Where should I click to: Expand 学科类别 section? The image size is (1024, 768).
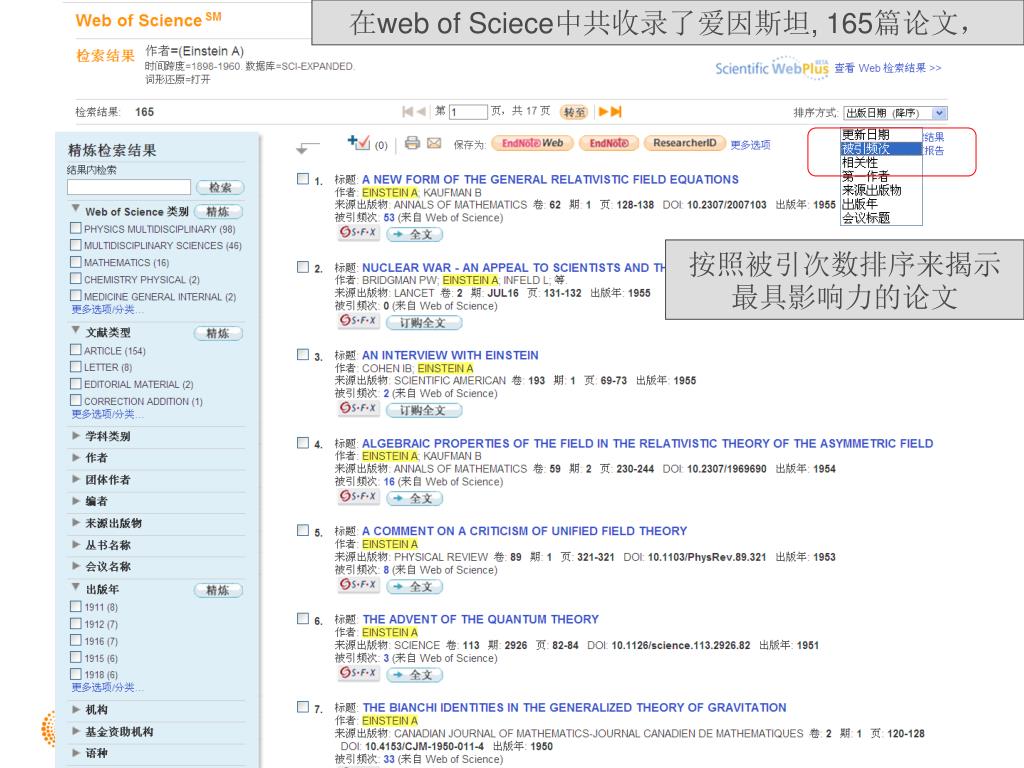click(x=76, y=435)
